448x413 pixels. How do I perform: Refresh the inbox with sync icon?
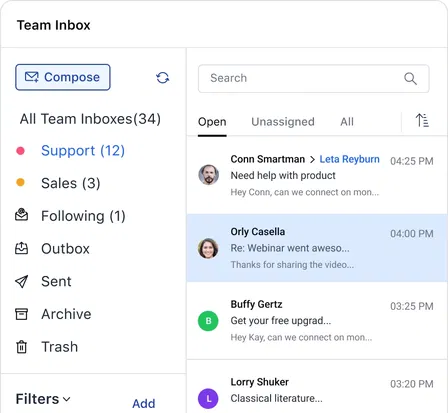tap(163, 78)
